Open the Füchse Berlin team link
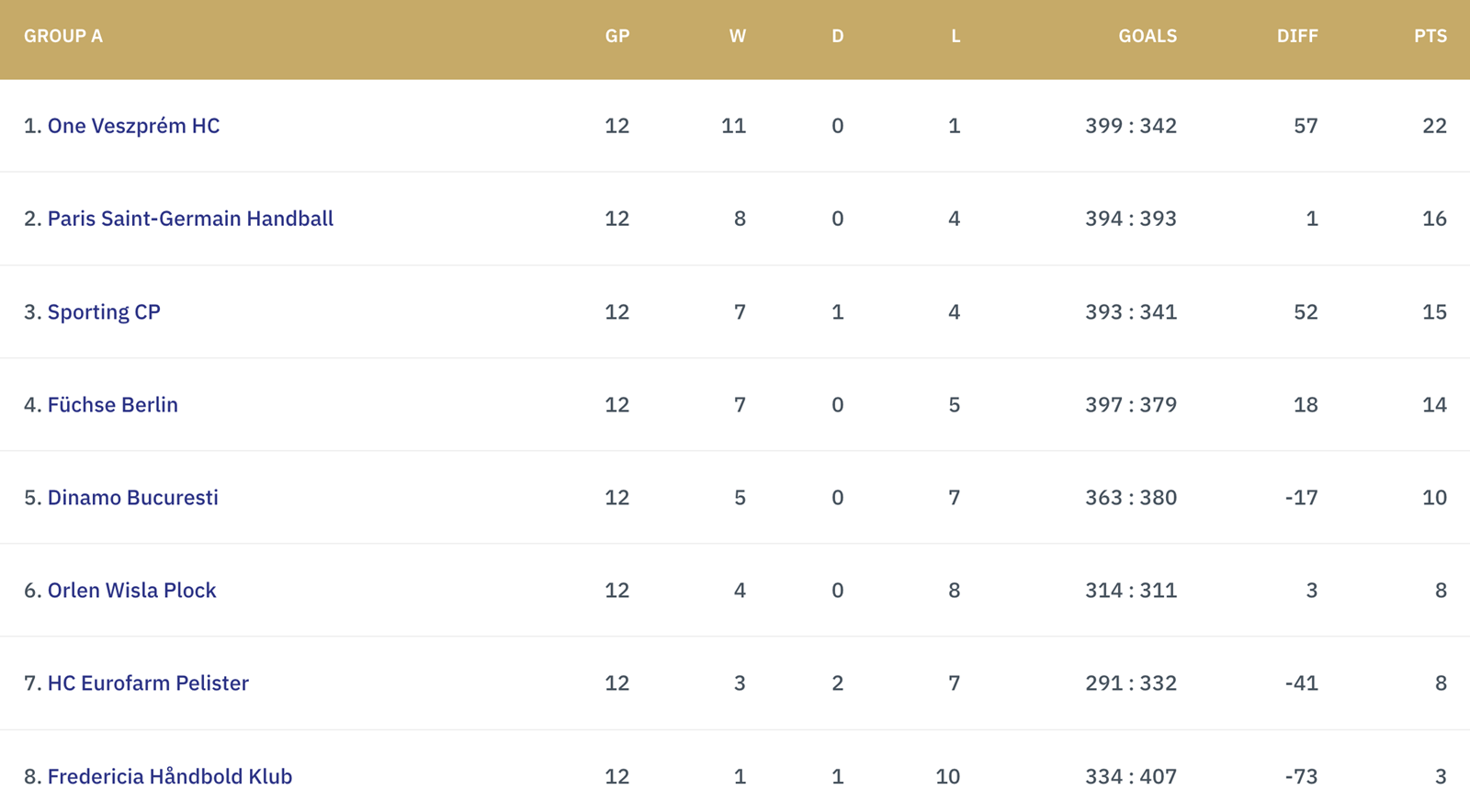The image size is (1470, 812). (x=113, y=405)
